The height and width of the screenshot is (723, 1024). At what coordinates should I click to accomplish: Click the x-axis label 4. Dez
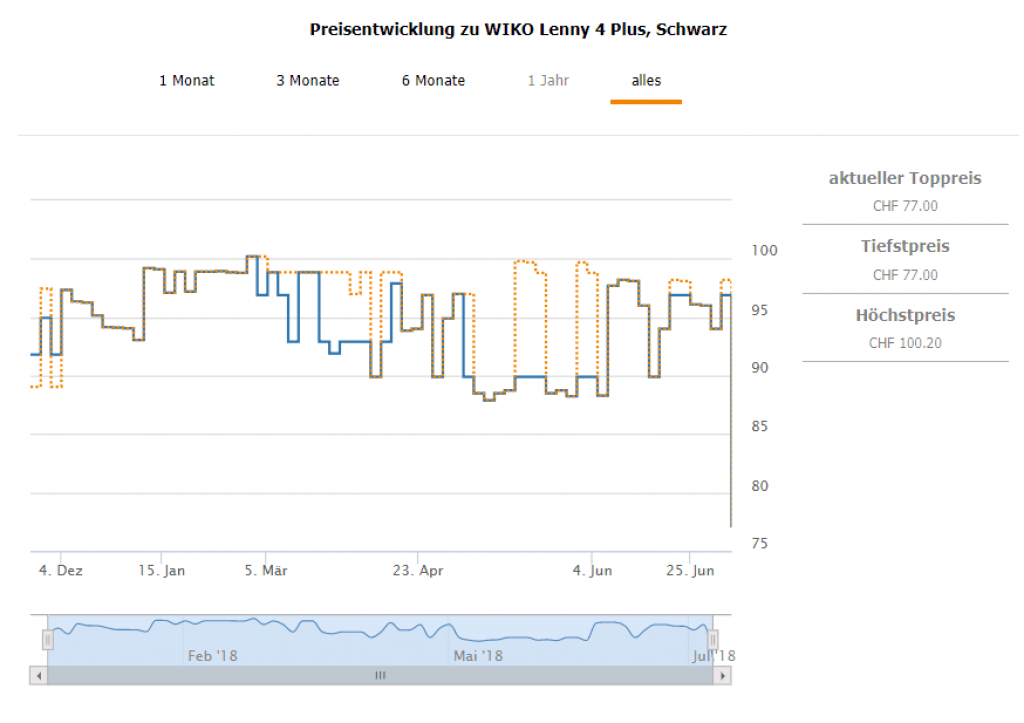point(61,570)
